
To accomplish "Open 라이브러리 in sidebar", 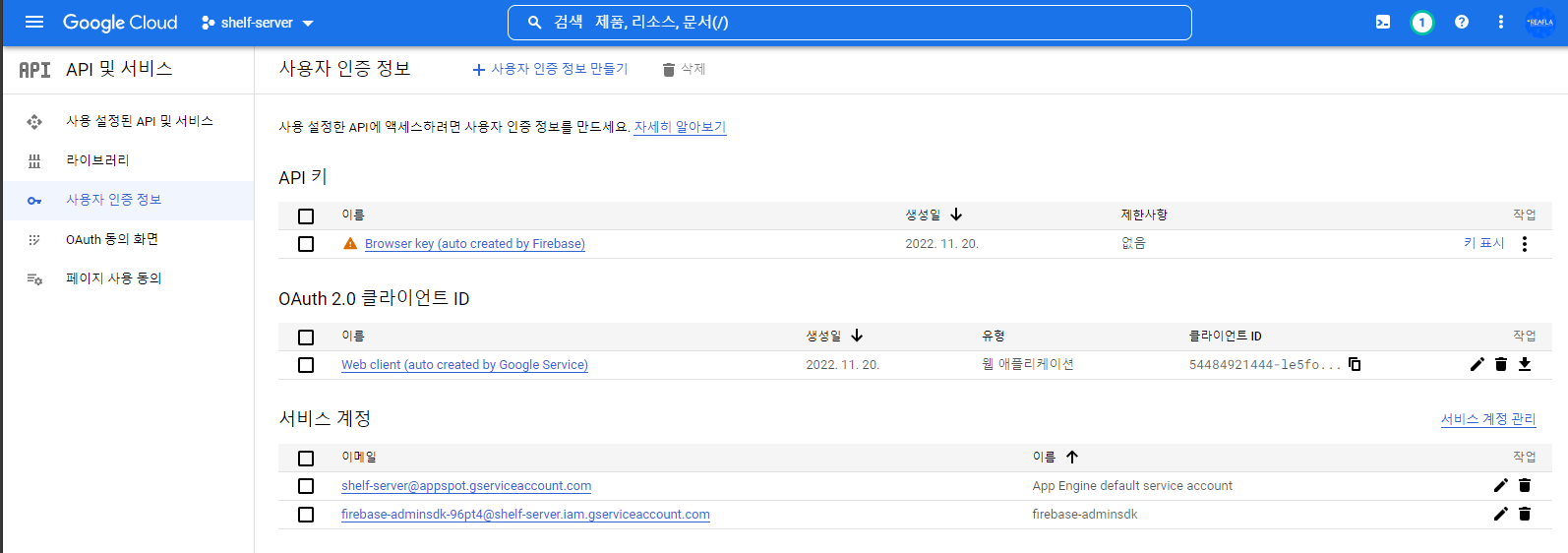I will (97, 160).
